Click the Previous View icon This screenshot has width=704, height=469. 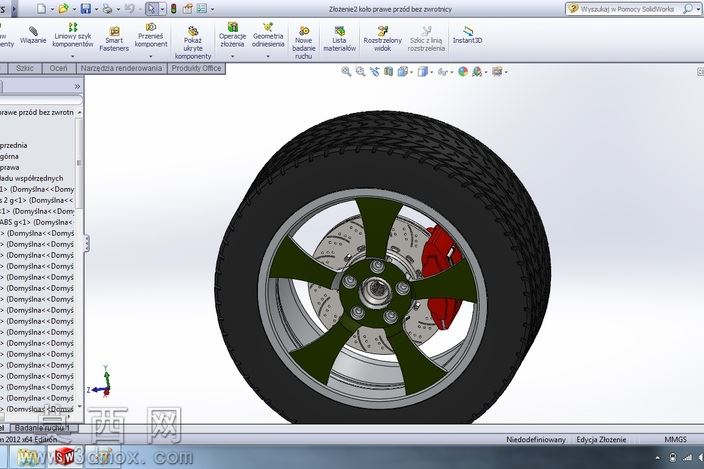pos(374,71)
